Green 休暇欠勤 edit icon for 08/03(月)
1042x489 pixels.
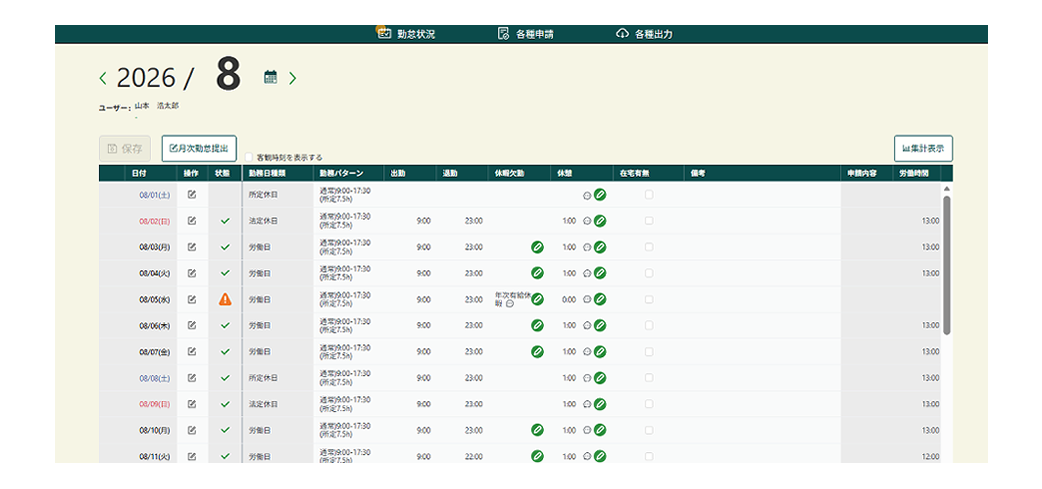[x=538, y=247]
